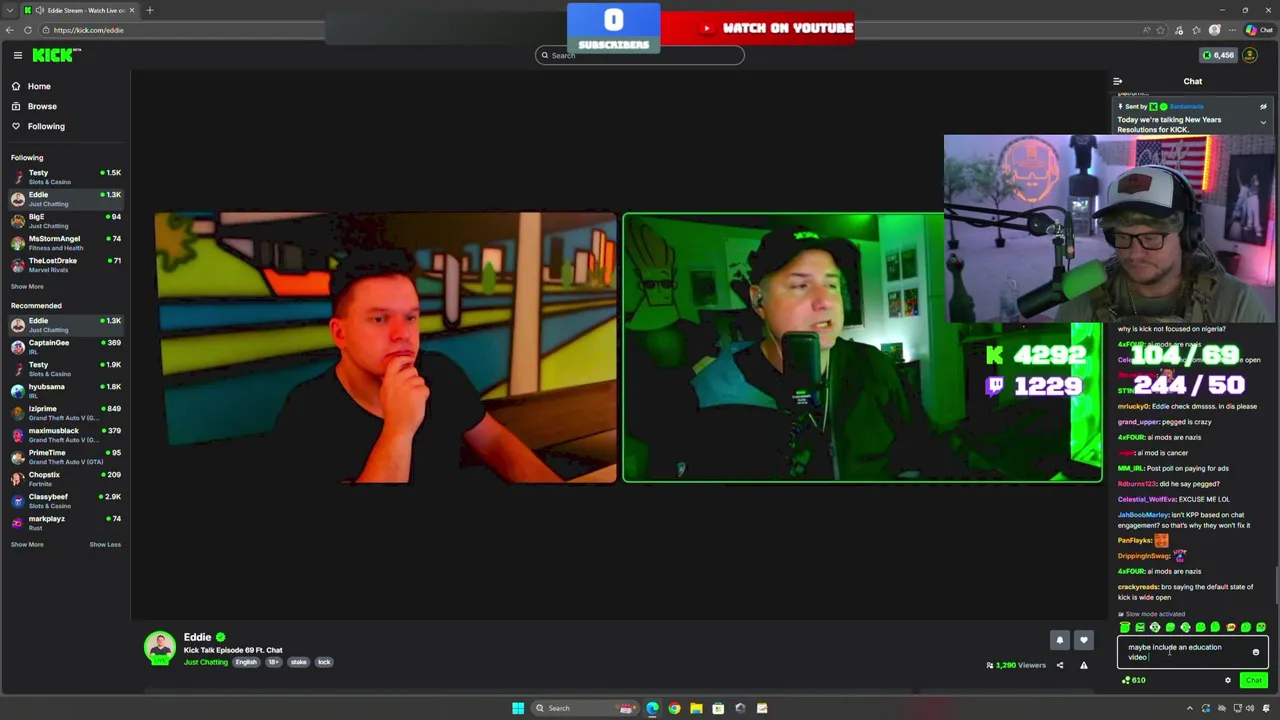The image size is (1280, 720).
Task: Share the stream via share icon
Action: coord(1060,665)
